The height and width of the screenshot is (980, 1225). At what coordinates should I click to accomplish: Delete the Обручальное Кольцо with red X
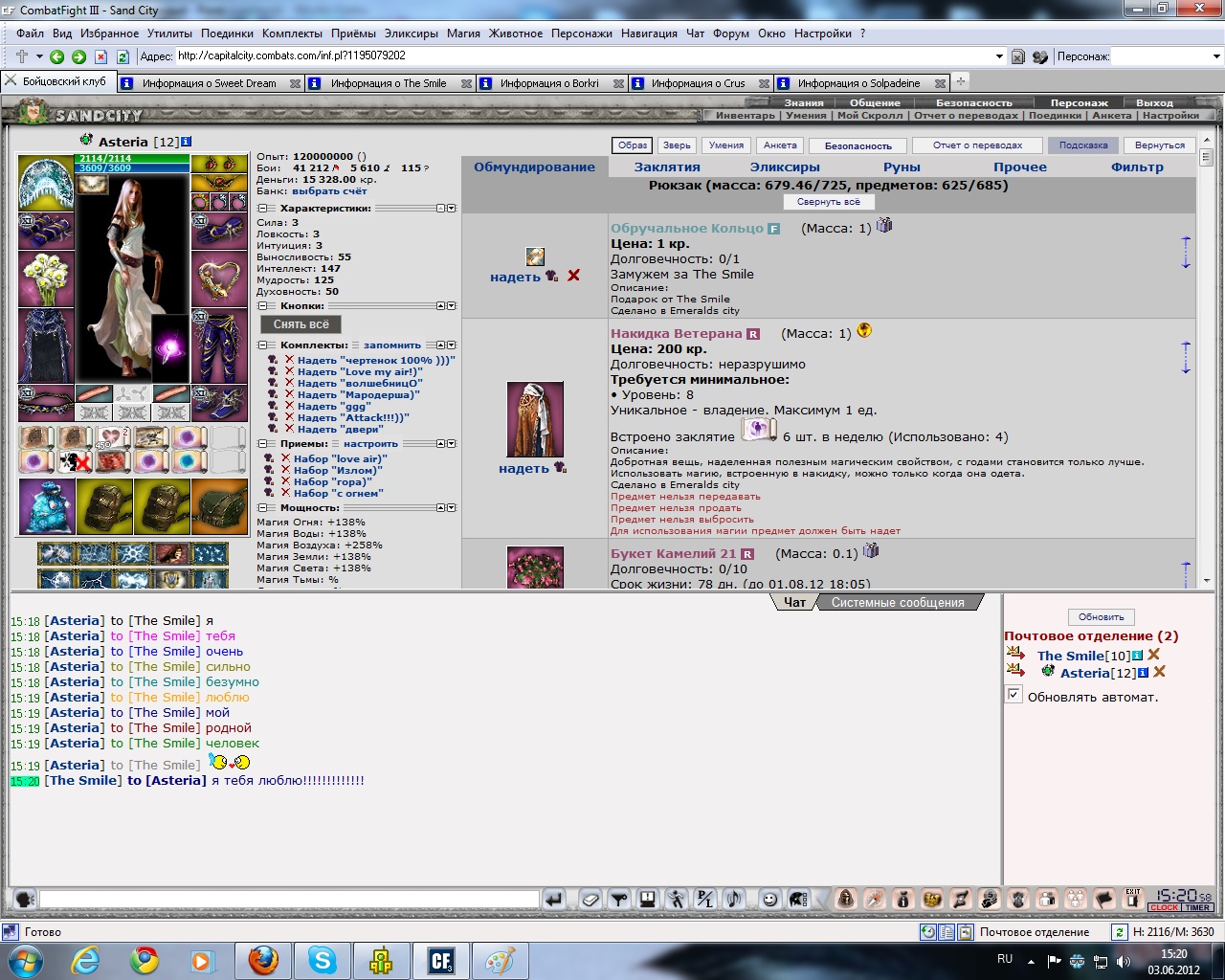tap(573, 276)
